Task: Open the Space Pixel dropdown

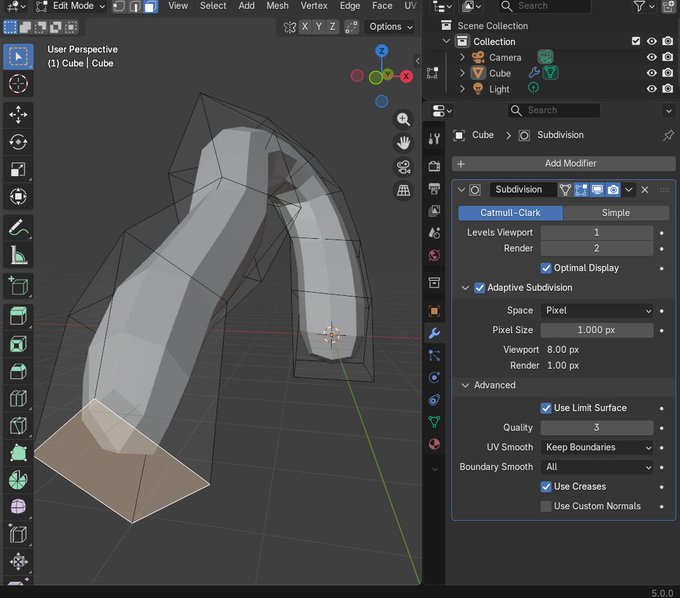Action: coord(597,310)
